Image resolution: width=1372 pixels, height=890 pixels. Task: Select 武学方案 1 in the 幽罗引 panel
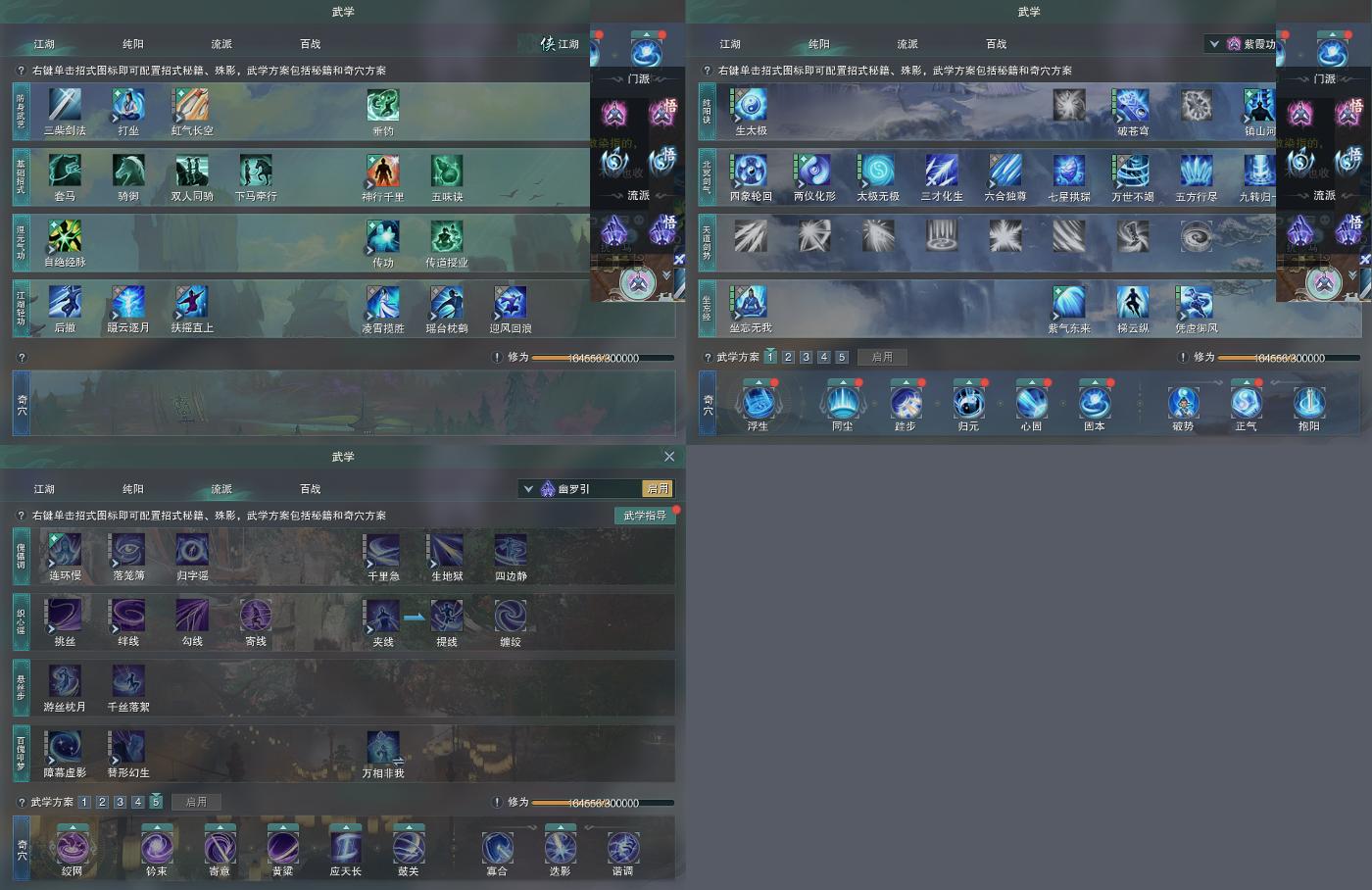(84, 802)
